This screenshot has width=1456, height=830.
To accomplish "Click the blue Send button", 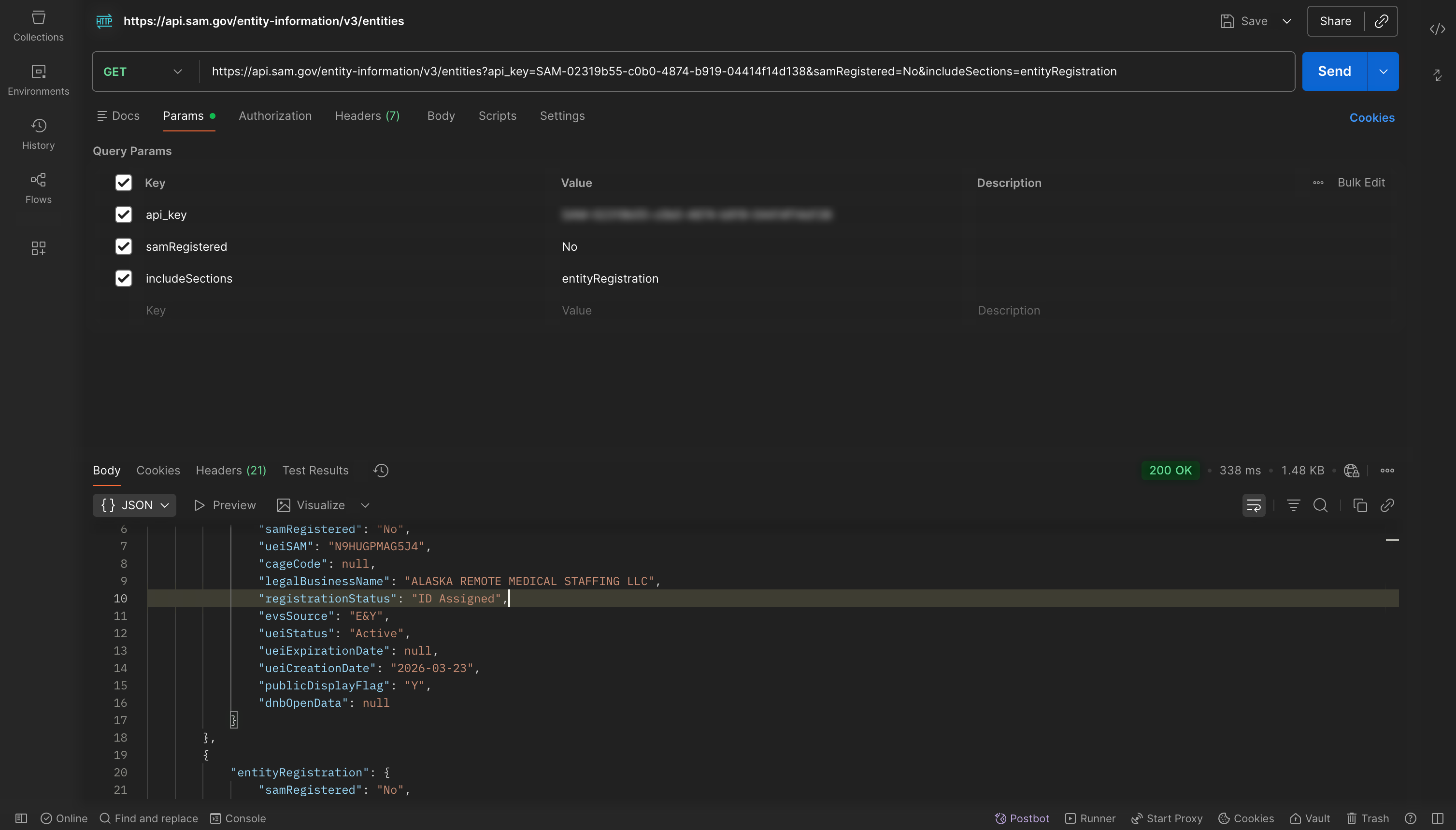I will (1334, 72).
